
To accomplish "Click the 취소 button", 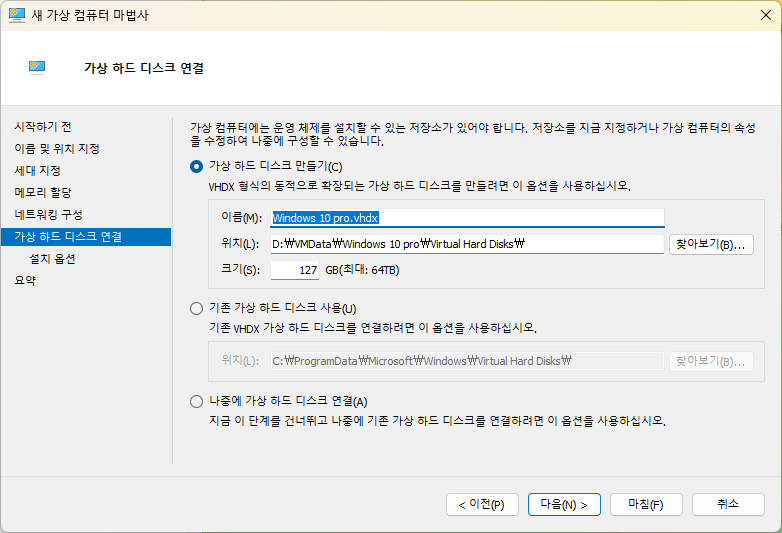I will (x=728, y=505).
